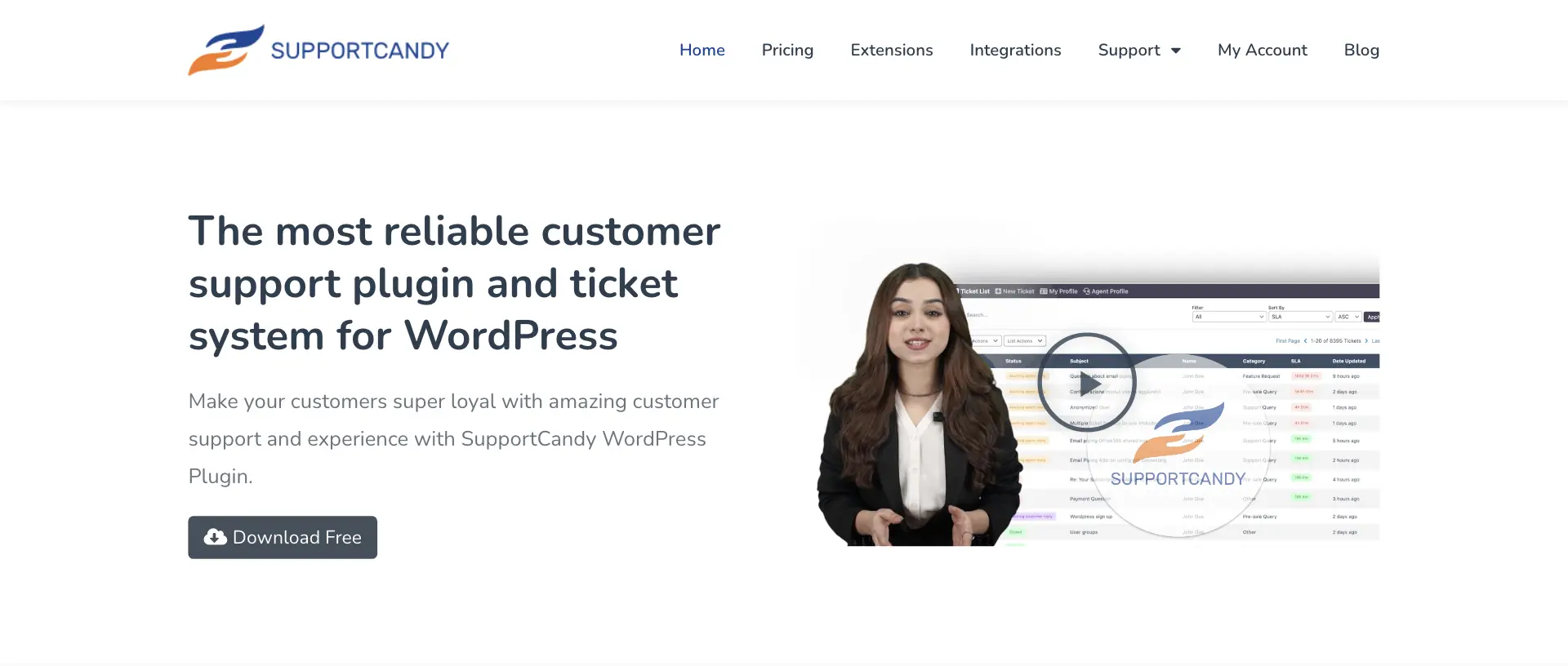This screenshot has width=1568, height=666.
Task: Click 'SUPPORTCANDY' text in header logo
Action: [360, 51]
